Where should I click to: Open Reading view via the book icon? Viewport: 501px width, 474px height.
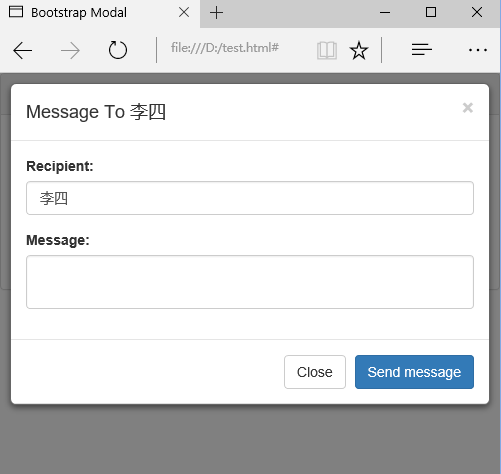(x=327, y=50)
